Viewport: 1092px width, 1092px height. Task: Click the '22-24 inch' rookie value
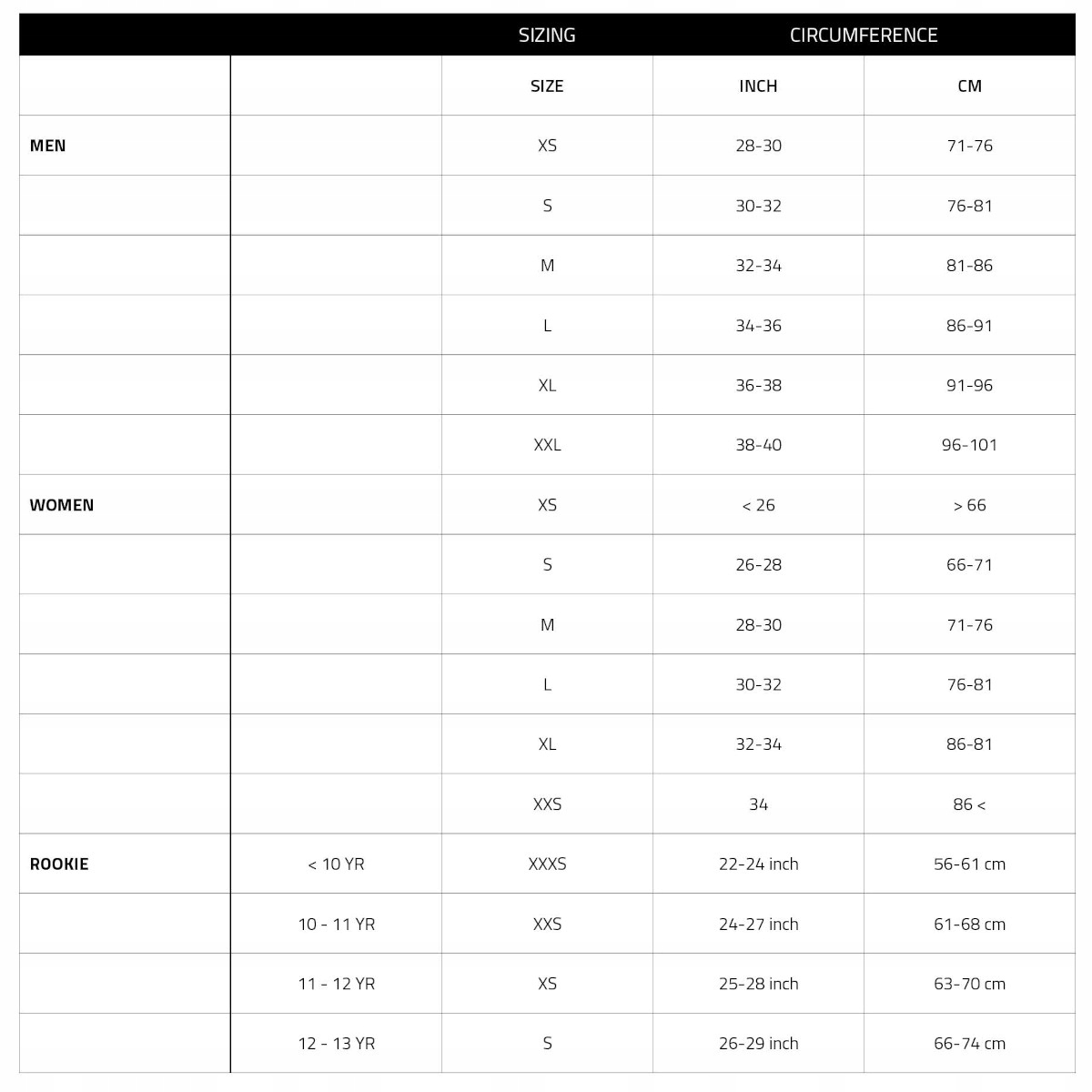tap(758, 864)
